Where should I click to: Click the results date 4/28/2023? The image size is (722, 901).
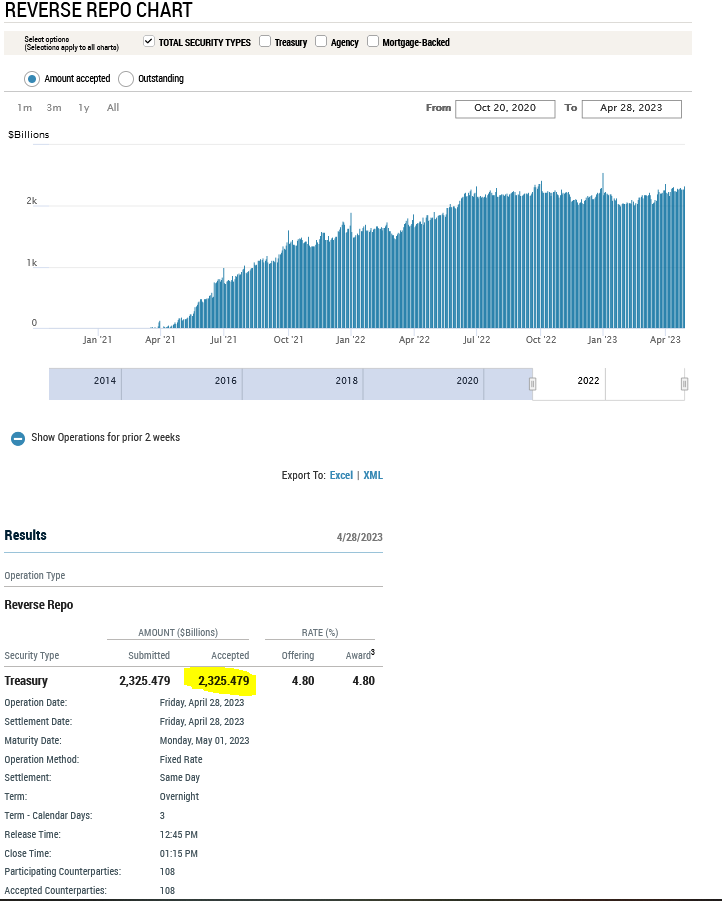point(360,537)
